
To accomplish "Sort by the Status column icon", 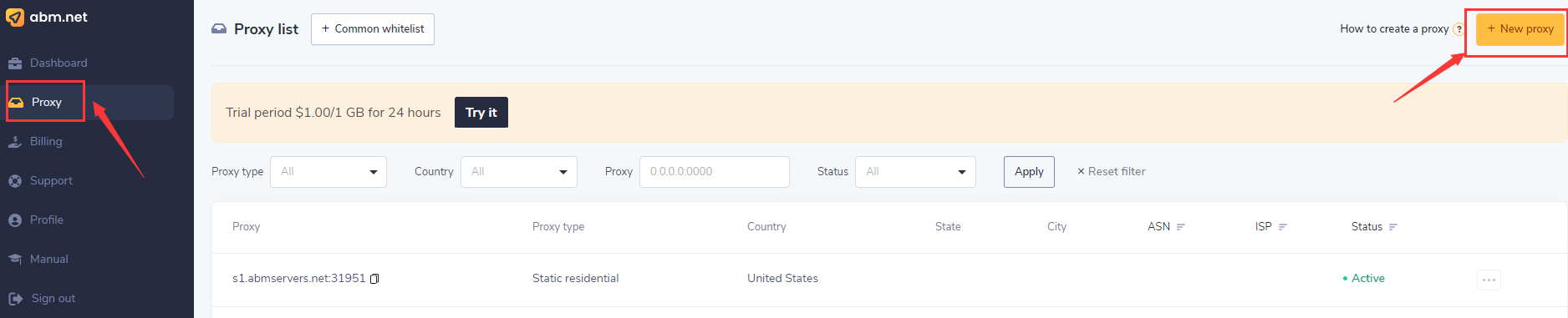I will coord(1393,227).
